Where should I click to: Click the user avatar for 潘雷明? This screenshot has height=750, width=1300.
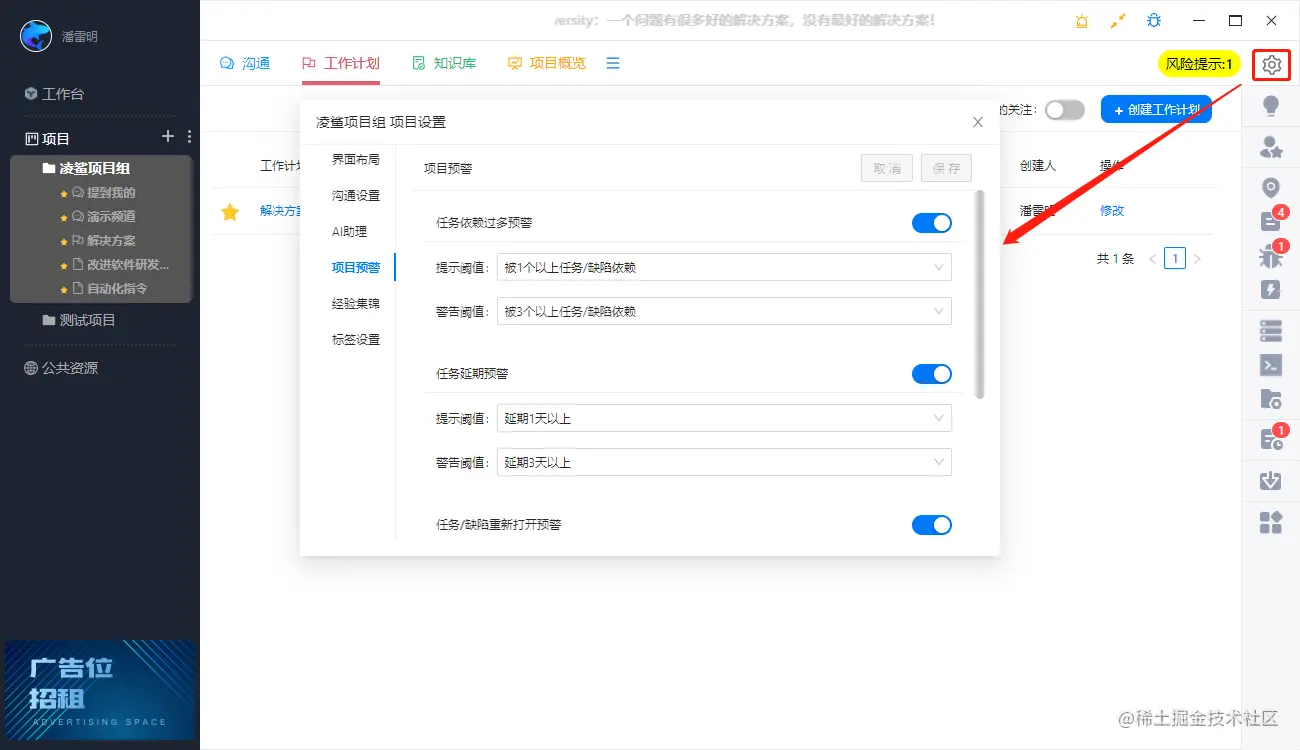(x=36, y=36)
